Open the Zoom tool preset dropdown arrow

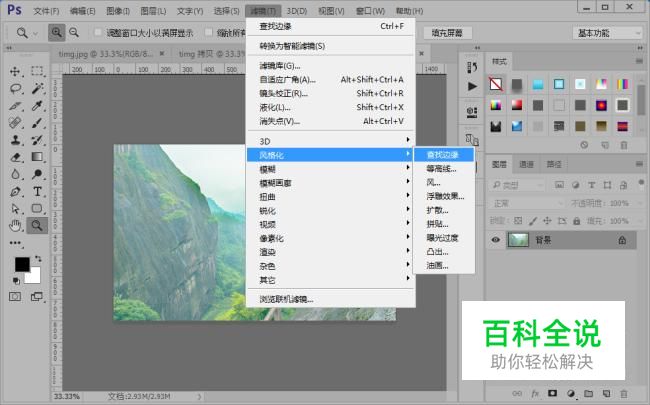35,33
